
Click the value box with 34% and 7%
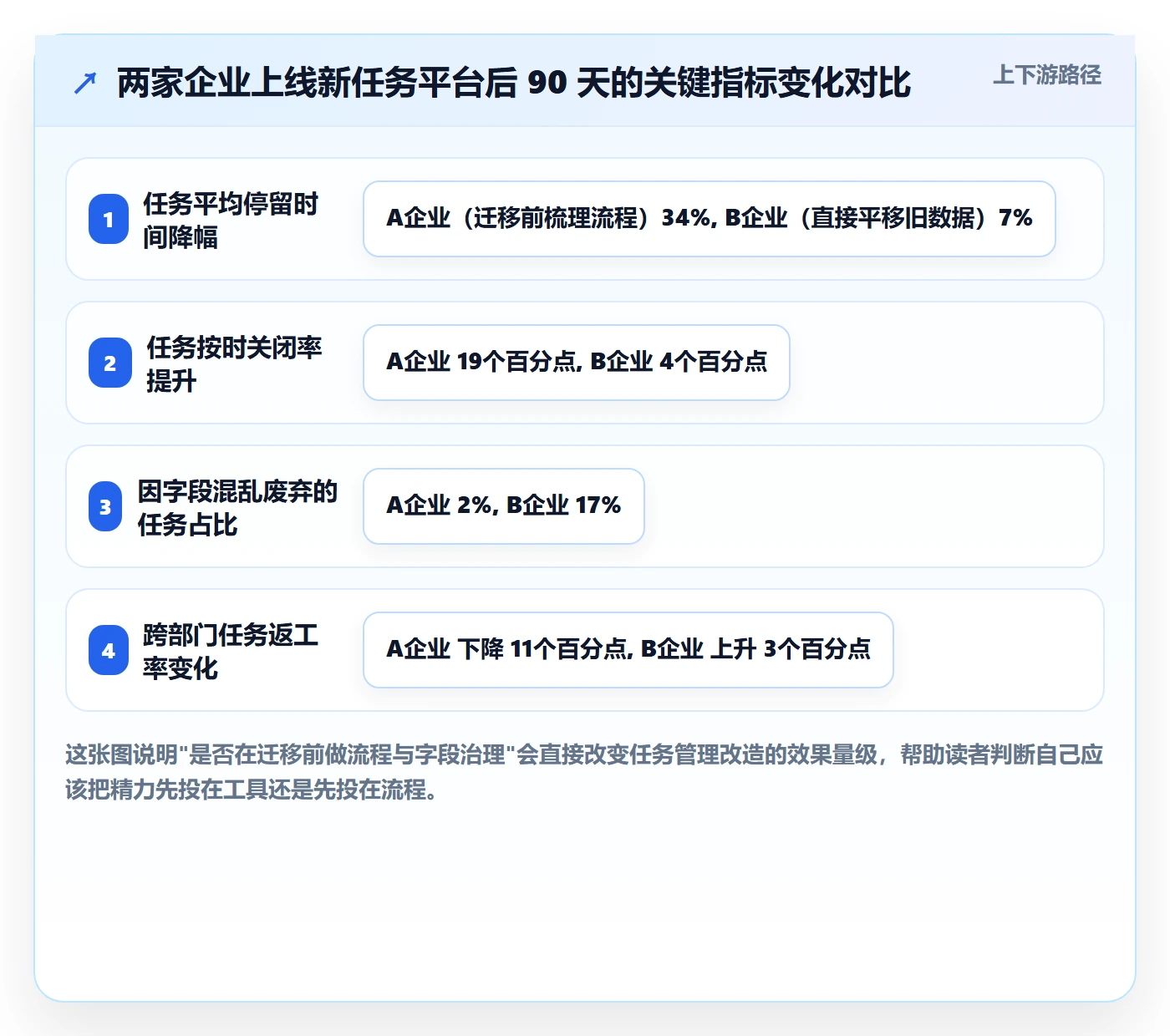(710, 219)
